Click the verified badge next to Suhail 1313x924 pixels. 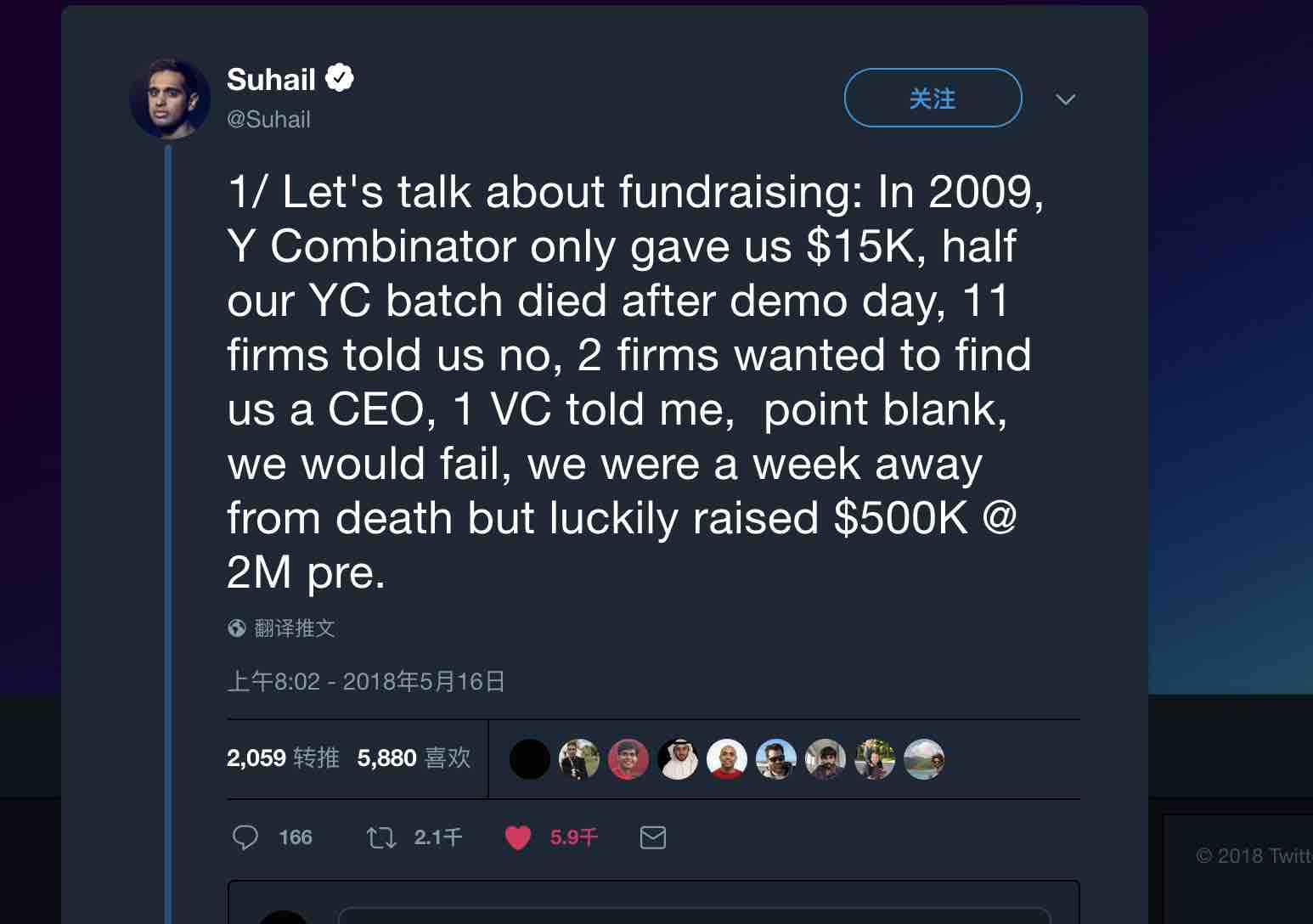(340, 79)
